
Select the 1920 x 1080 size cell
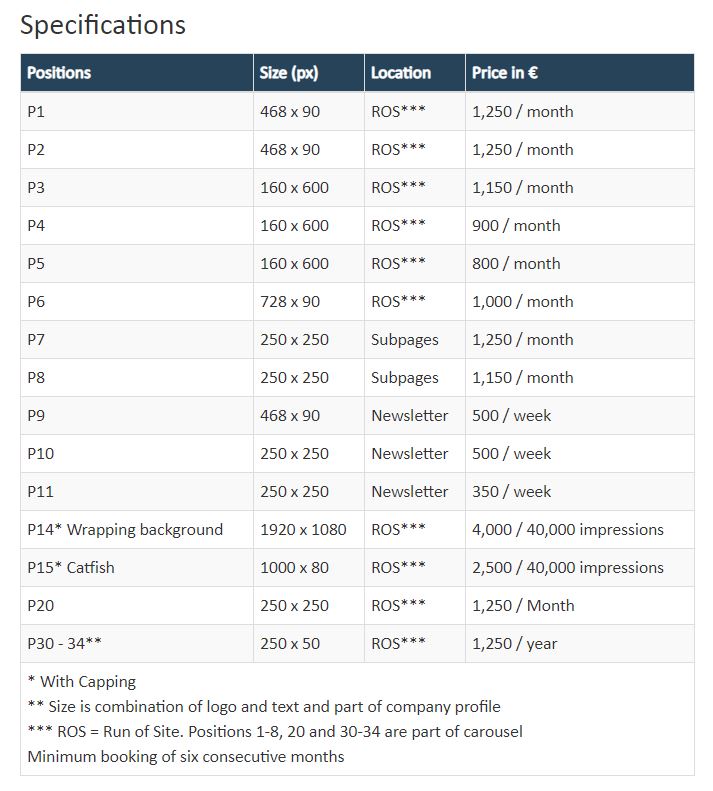[x=303, y=530]
